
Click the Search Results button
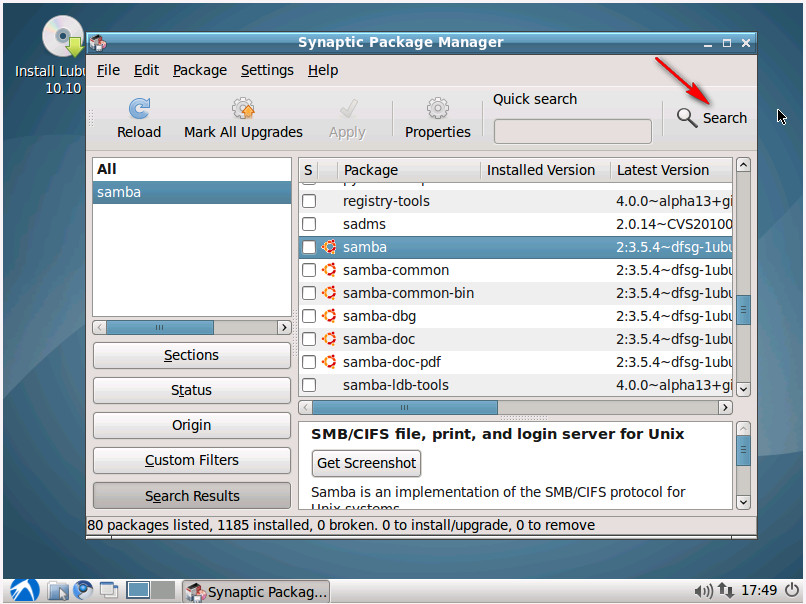click(x=192, y=496)
